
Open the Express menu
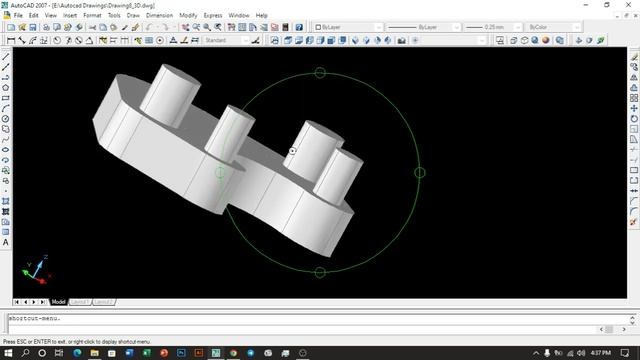pos(213,15)
